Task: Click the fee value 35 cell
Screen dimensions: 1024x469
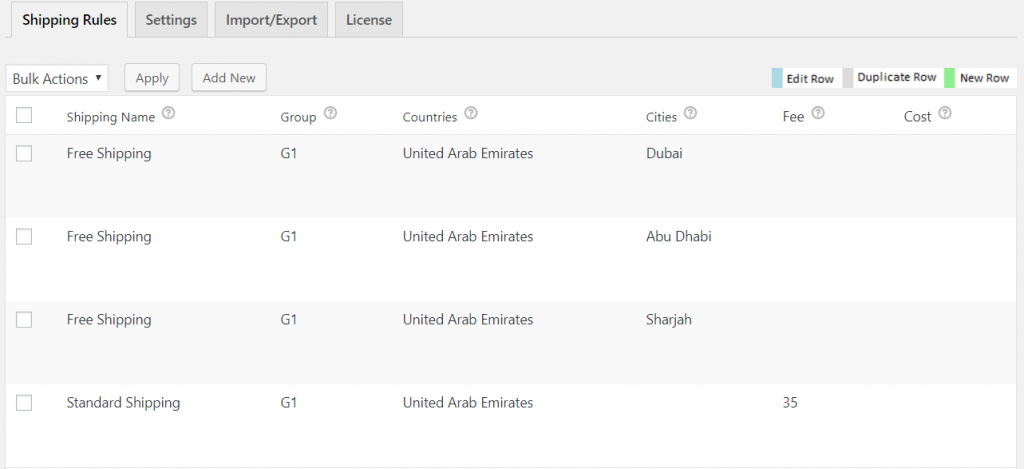Action: 790,403
